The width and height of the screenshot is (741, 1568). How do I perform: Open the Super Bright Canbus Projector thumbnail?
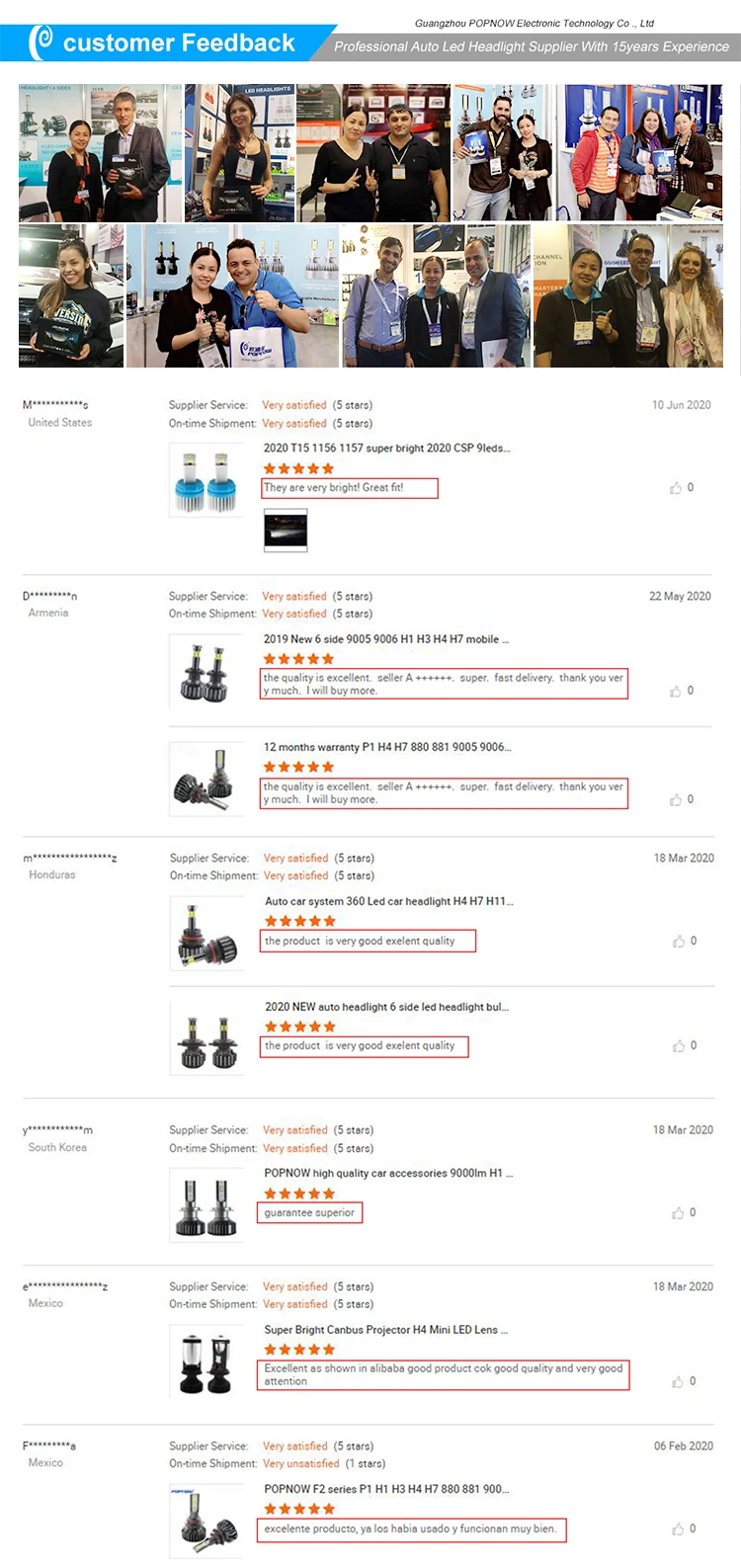(206, 1362)
